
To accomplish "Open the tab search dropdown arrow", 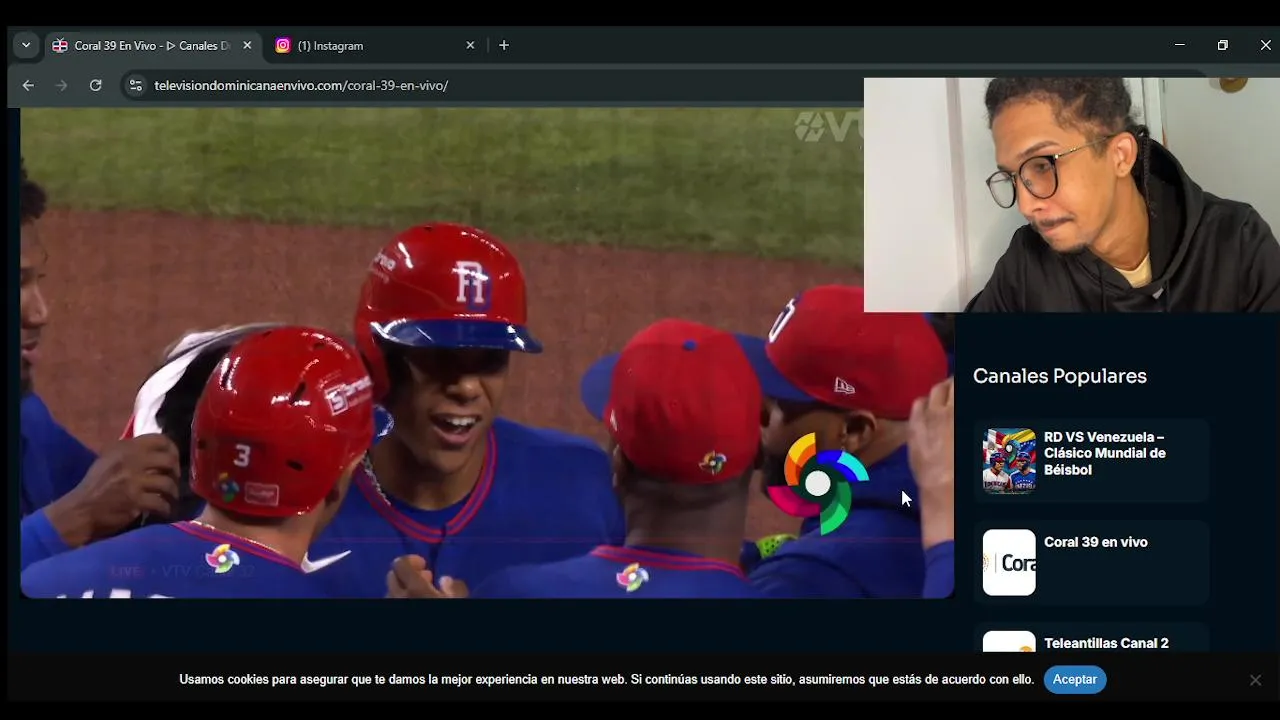I will pos(26,45).
